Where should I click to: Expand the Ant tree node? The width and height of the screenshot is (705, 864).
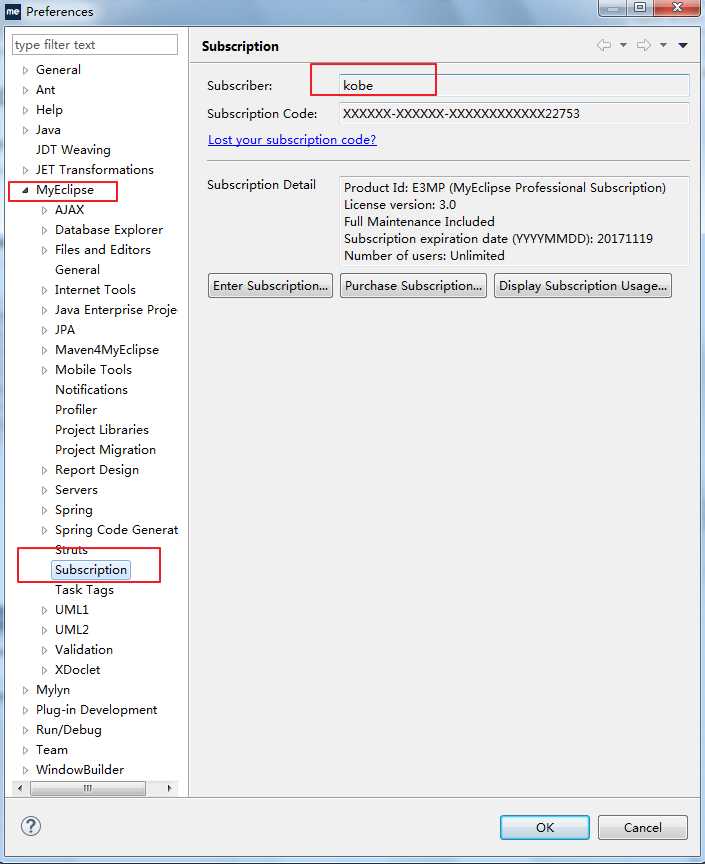pyautogui.click(x=25, y=90)
